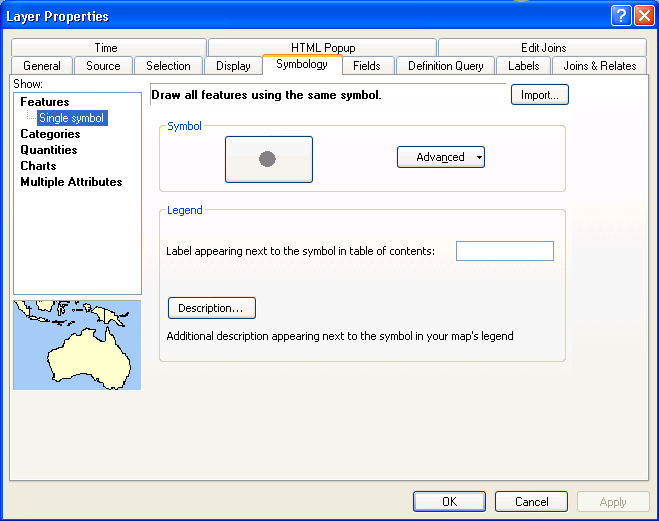Open the Advanced dropdown menu
Image resolution: width=659 pixels, height=521 pixels.
441,157
